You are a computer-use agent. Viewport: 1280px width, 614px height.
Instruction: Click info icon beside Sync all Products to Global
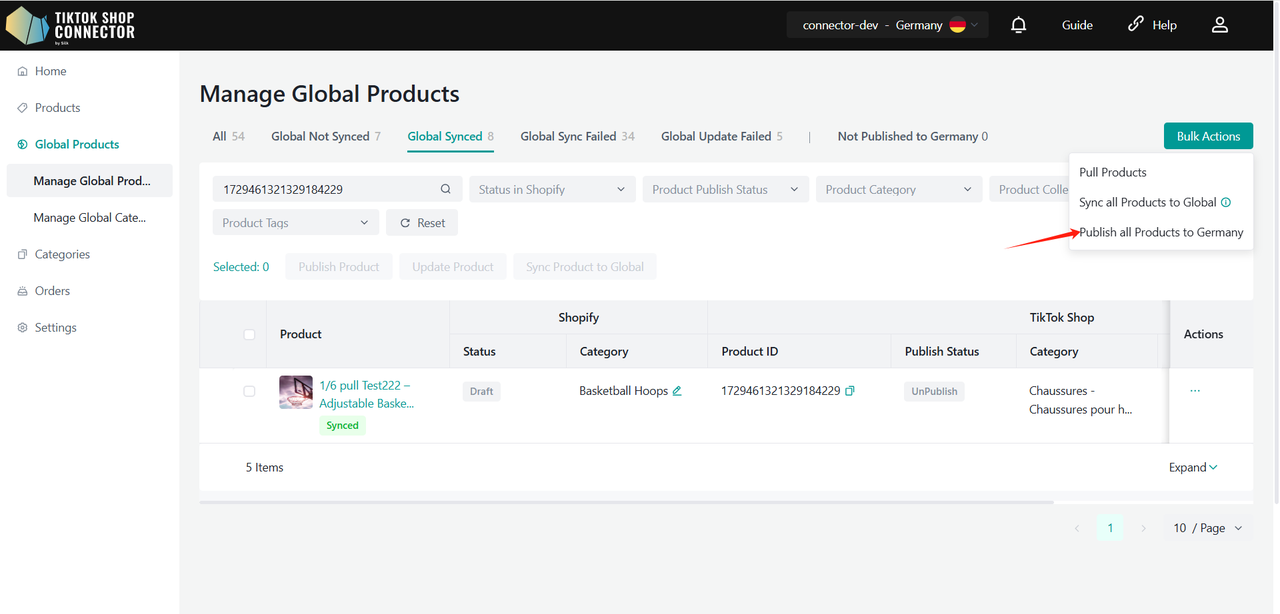pyautogui.click(x=1226, y=202)
